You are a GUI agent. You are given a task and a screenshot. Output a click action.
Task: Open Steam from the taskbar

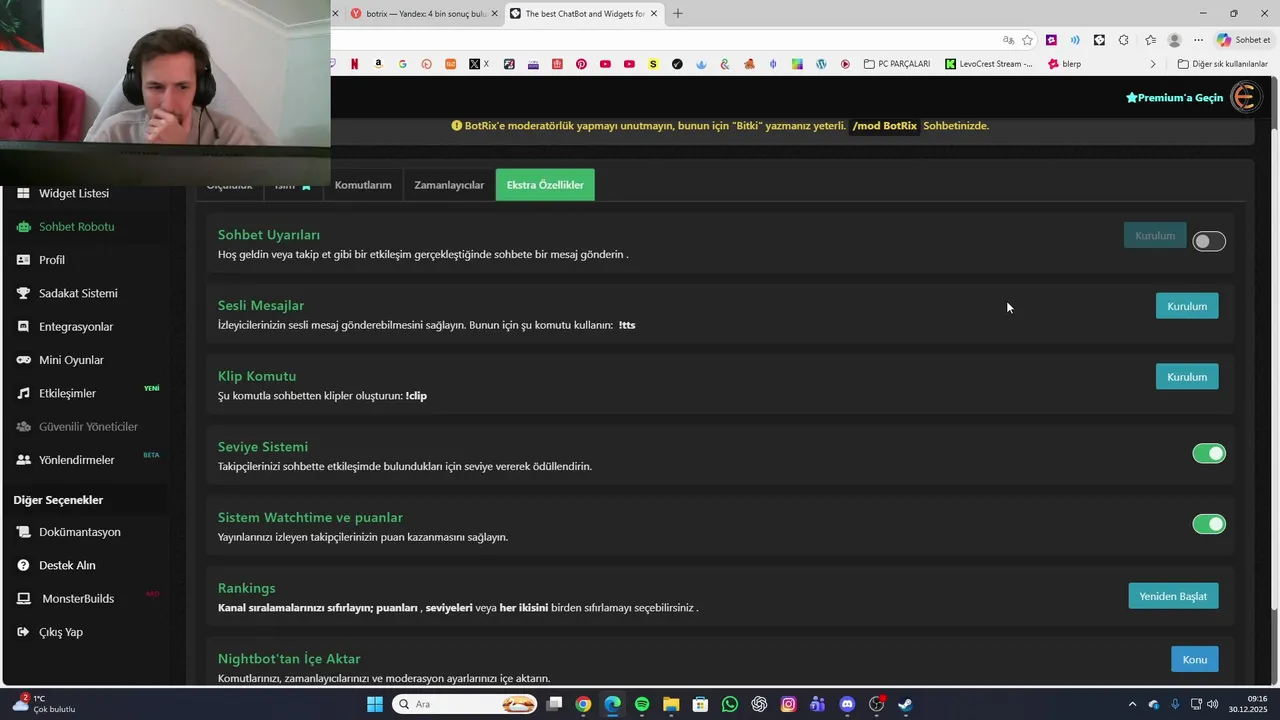pyautogui.click(x=905, y=704)
